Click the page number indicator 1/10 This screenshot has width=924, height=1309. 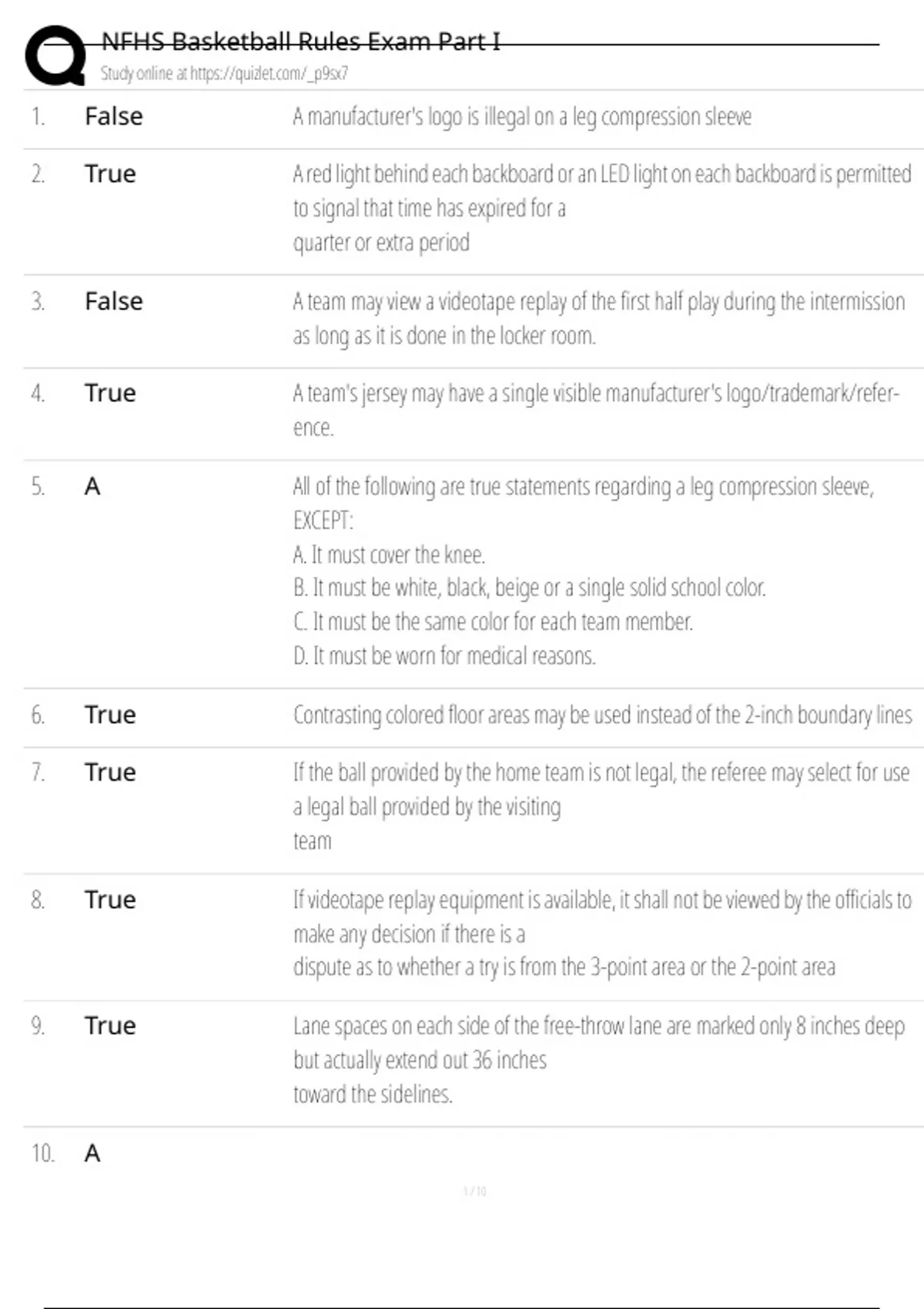click(x=475, y=1191)
